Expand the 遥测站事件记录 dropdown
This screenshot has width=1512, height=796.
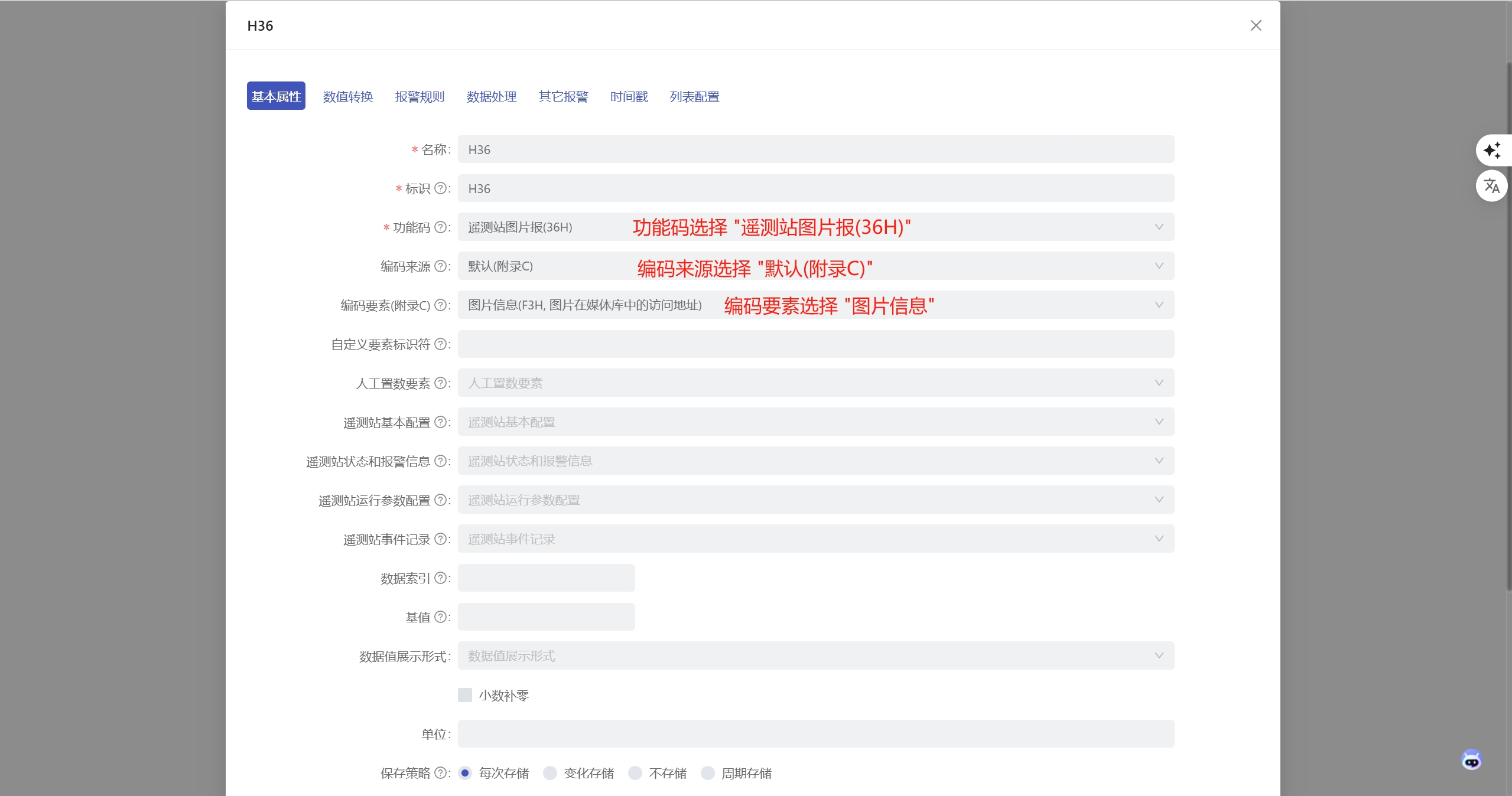point(816,539)
